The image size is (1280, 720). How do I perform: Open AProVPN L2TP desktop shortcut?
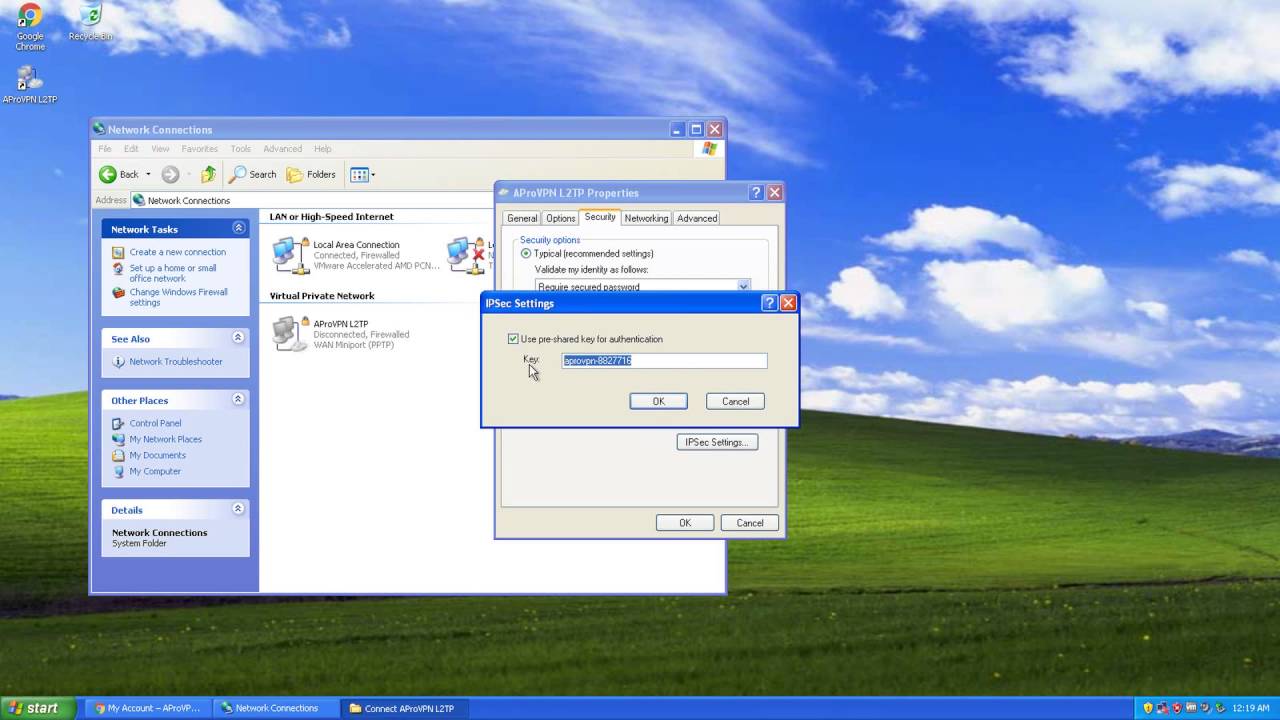click(x=29, y=79)
